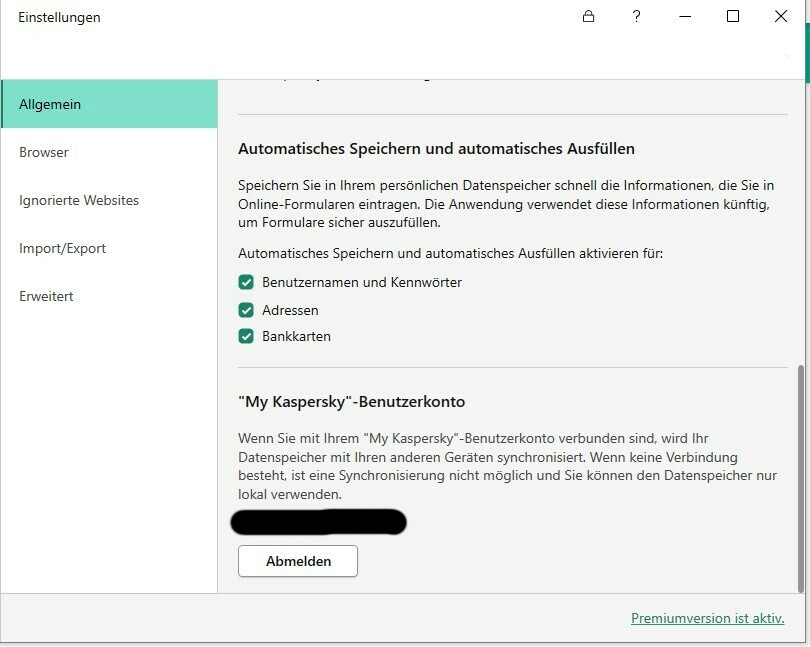The width and height of the screenshot is (810, 647).
Task: Close the Einstellungen window
Action: pos(781,17)
